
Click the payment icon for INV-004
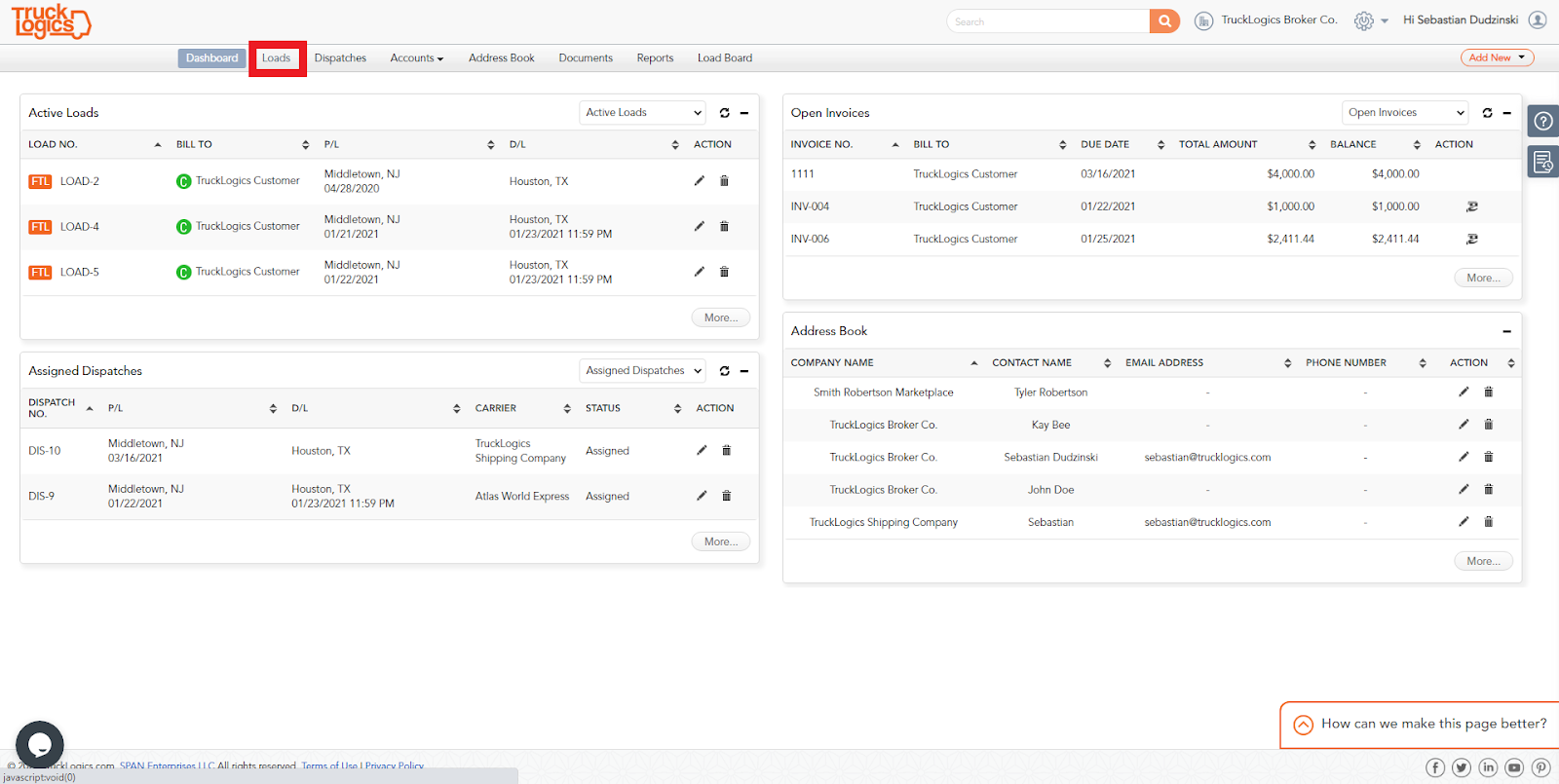[1472, 206]
